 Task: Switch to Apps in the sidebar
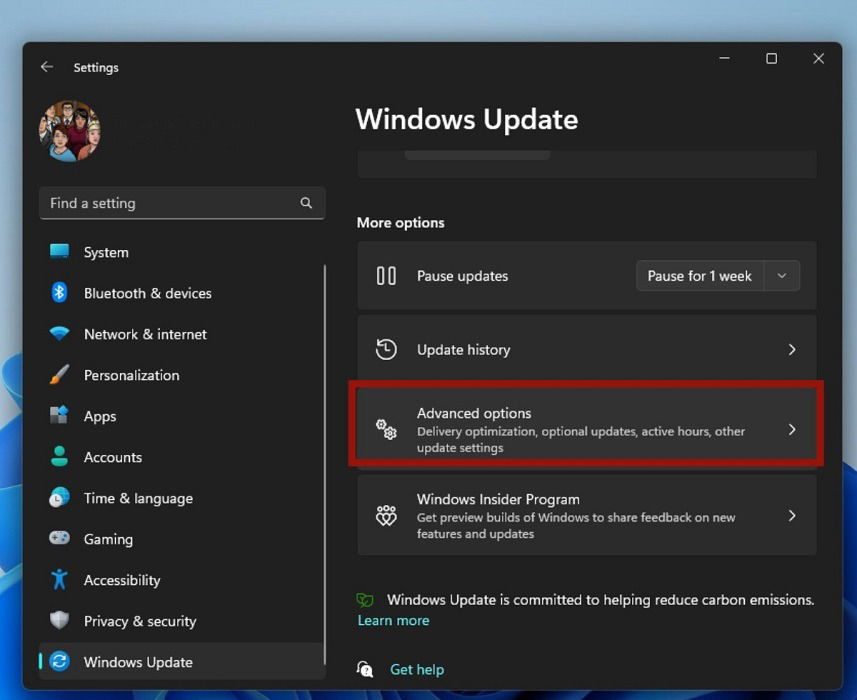point(99,416)
